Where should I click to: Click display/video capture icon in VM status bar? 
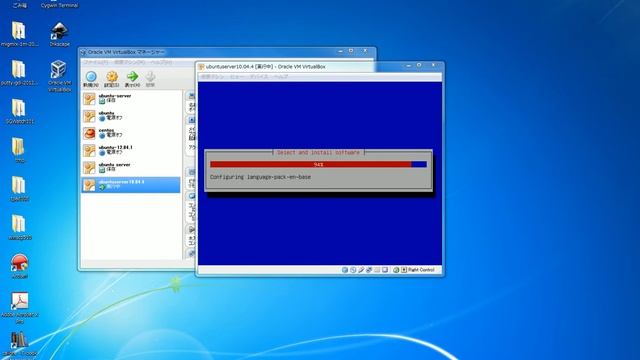click(385, 270)
